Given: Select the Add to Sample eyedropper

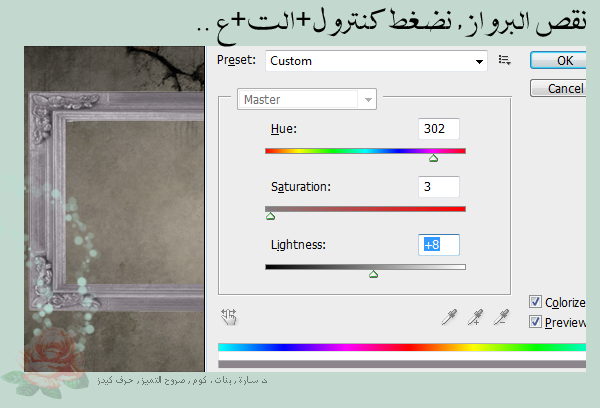Looking at the screenshot, I should point(477,317).
